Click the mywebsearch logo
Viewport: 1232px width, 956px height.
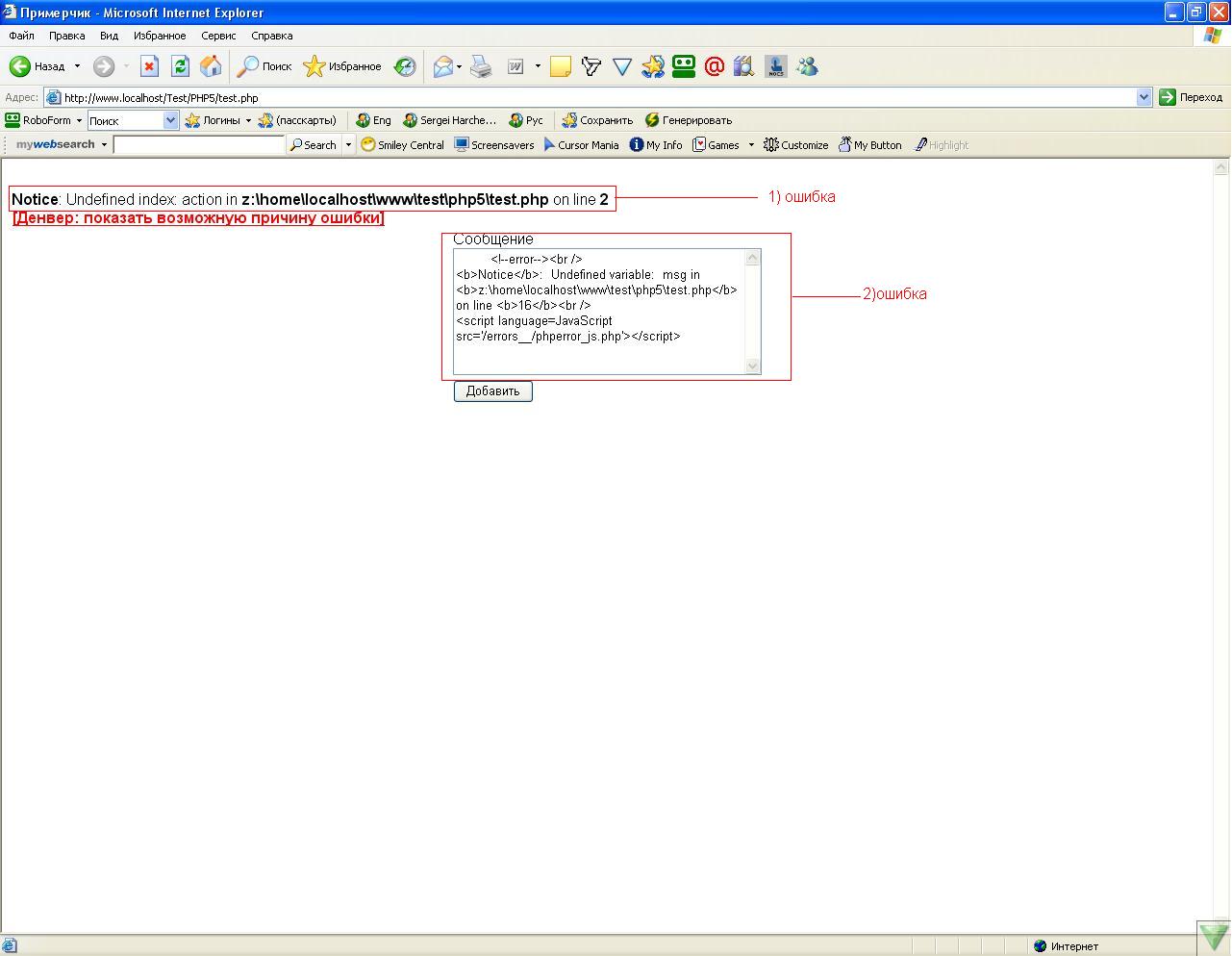point(56,145)
